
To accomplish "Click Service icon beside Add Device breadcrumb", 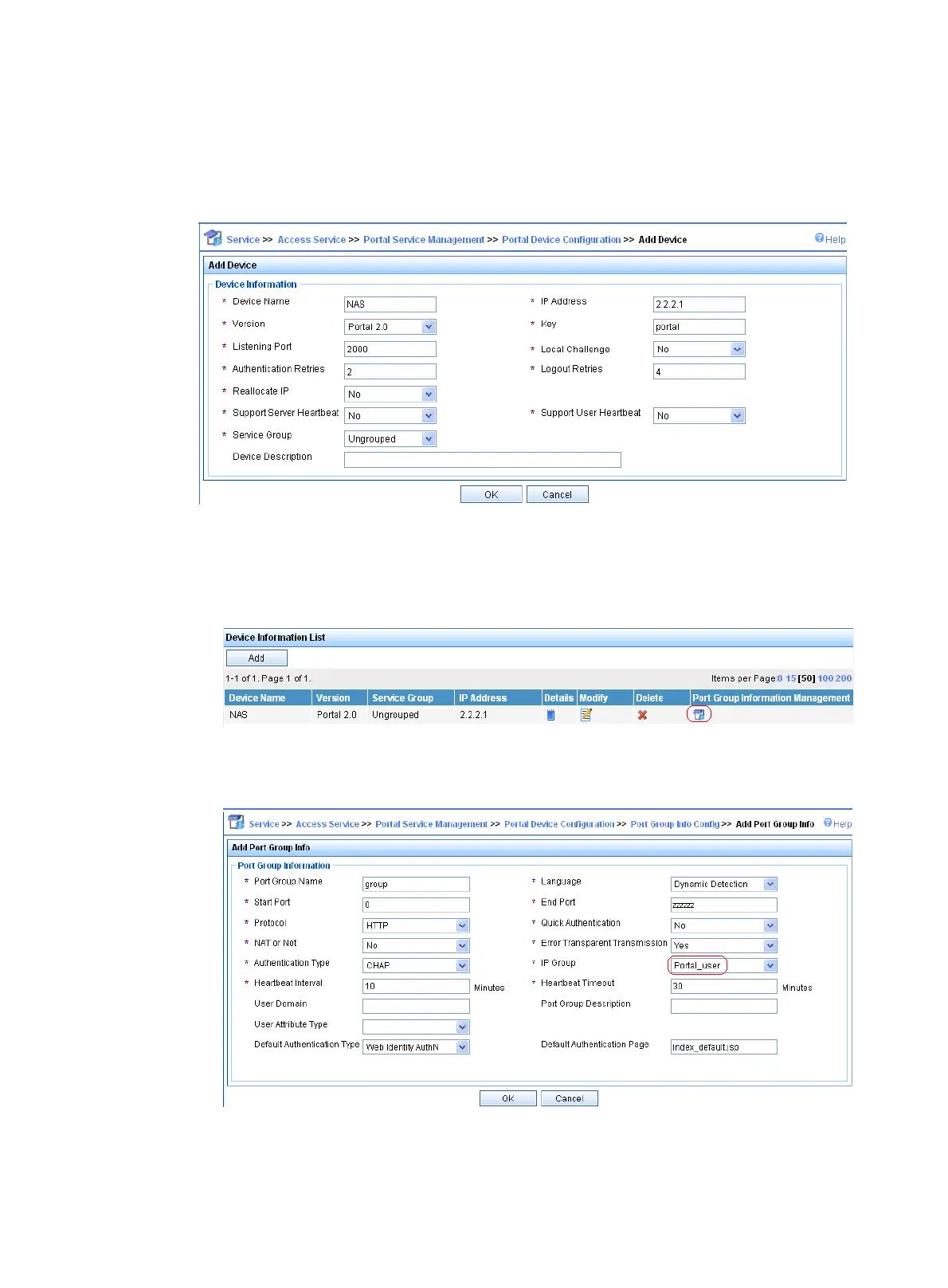I will click(213, 238).
